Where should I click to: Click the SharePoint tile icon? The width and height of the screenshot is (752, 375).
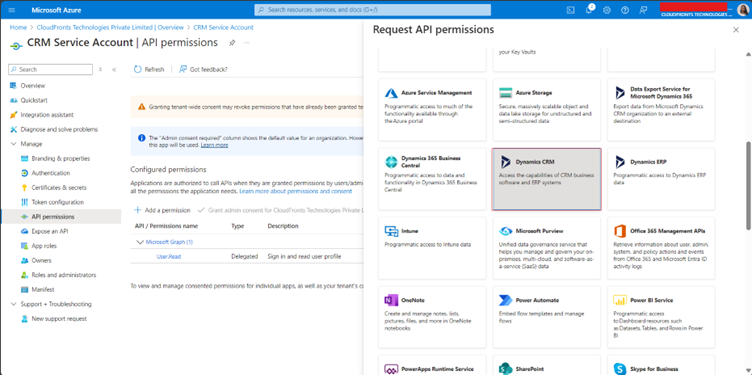[x=505, y=368]
